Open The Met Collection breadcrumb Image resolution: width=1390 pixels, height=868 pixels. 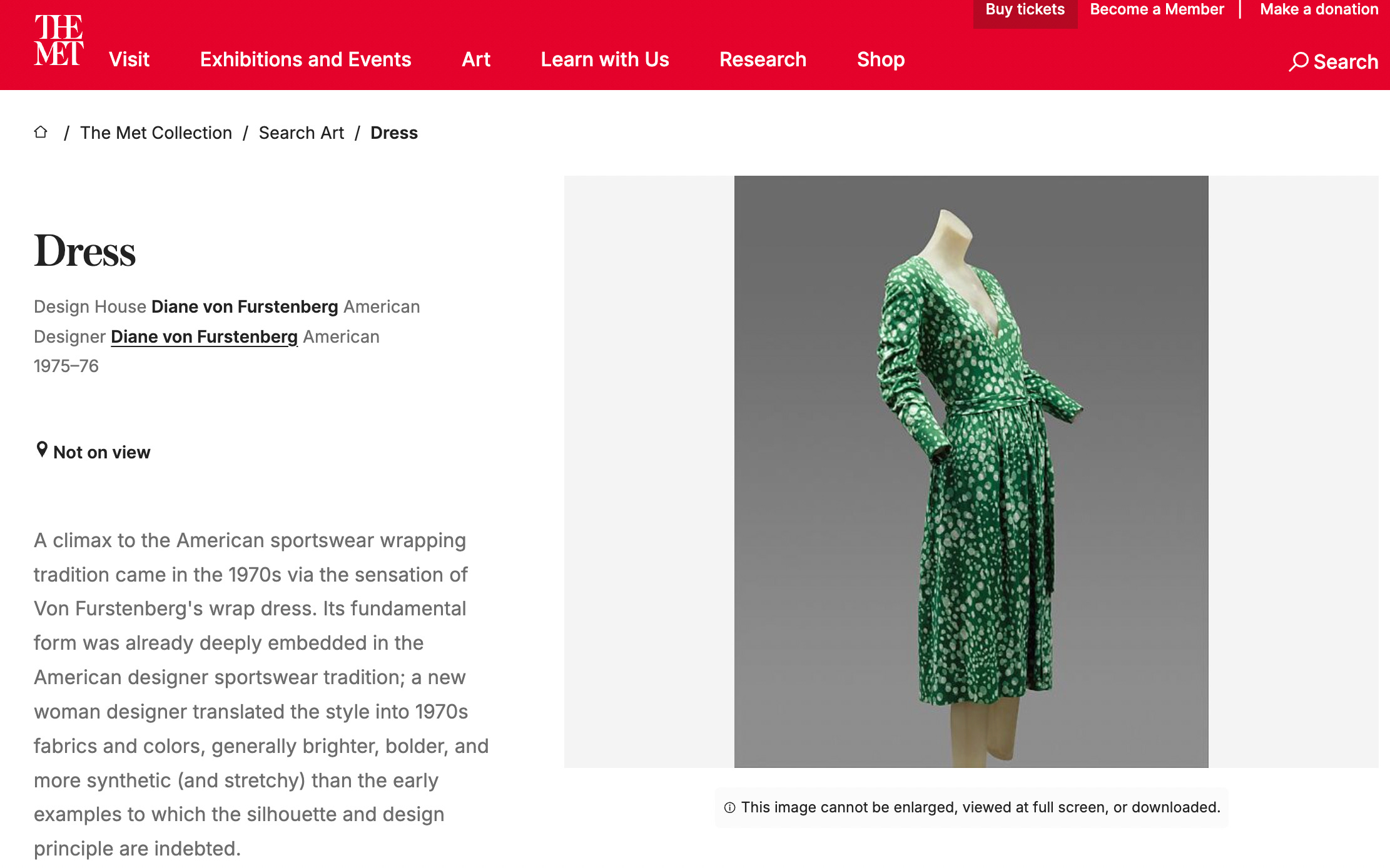point(156,133)
